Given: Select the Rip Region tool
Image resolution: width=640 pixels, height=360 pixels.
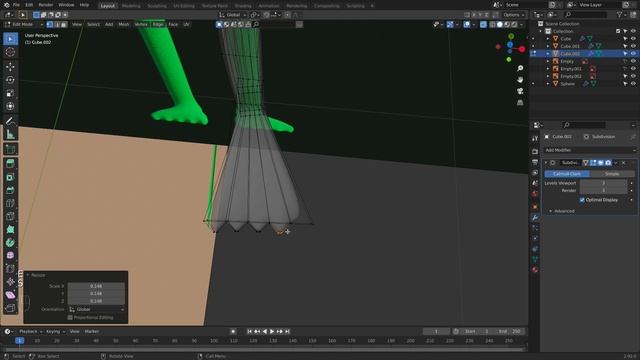Looking at the screenshot, I should pos(10,308).
